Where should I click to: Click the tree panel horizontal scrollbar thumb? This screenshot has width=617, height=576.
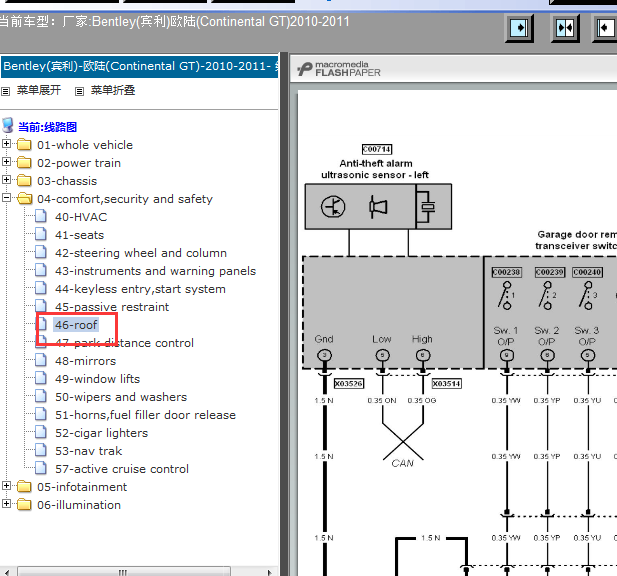(x=124, y=572)
